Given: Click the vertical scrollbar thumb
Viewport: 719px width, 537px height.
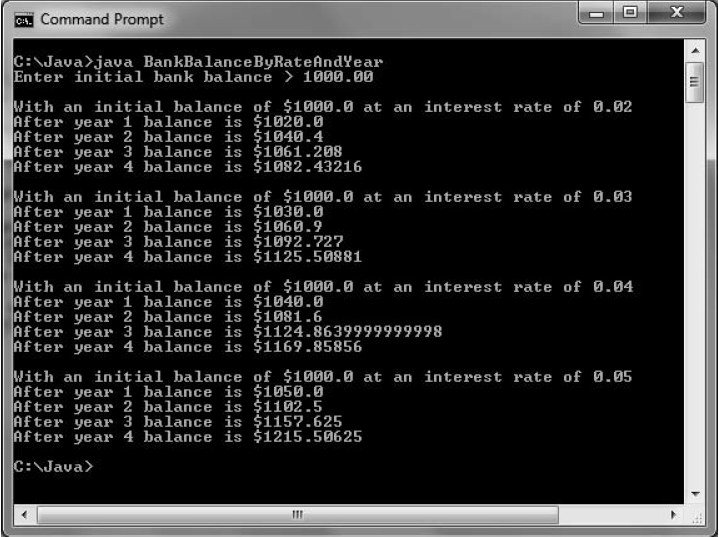Looking at the screenshot, I should (x=695, y=83).
